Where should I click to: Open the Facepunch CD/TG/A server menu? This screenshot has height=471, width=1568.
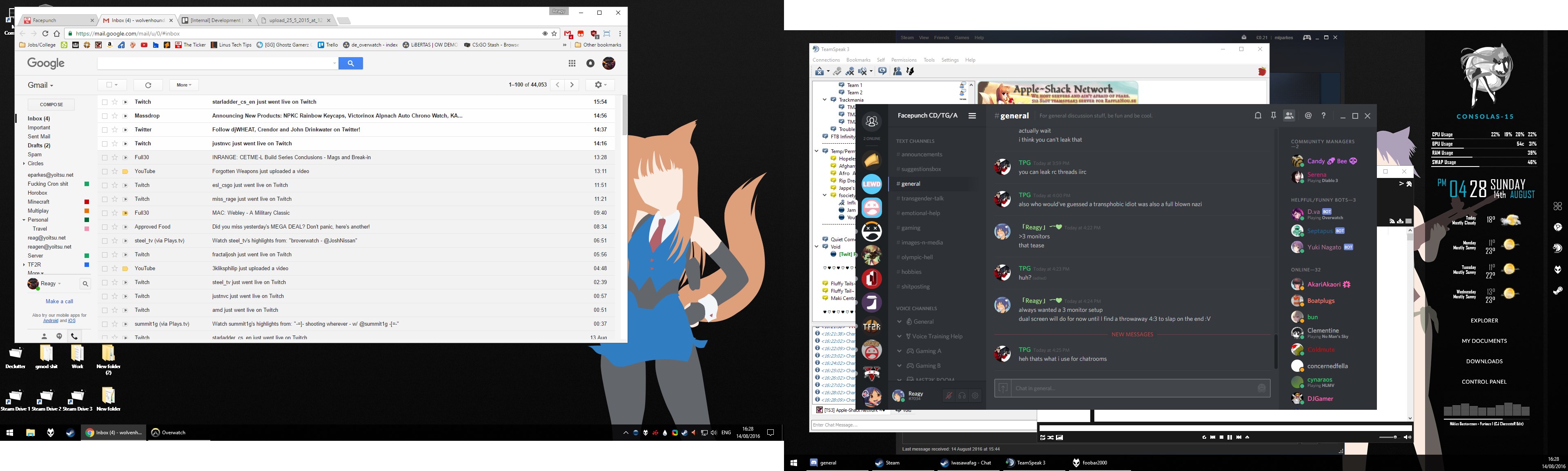[x=972, y=116]
